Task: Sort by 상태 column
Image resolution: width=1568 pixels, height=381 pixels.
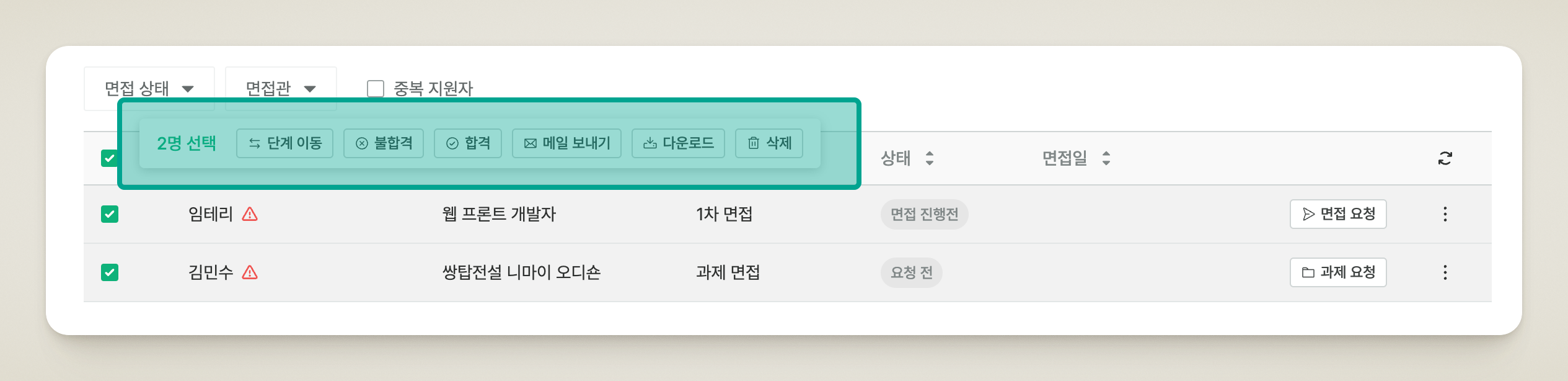Action: click(x=907, y=158)
